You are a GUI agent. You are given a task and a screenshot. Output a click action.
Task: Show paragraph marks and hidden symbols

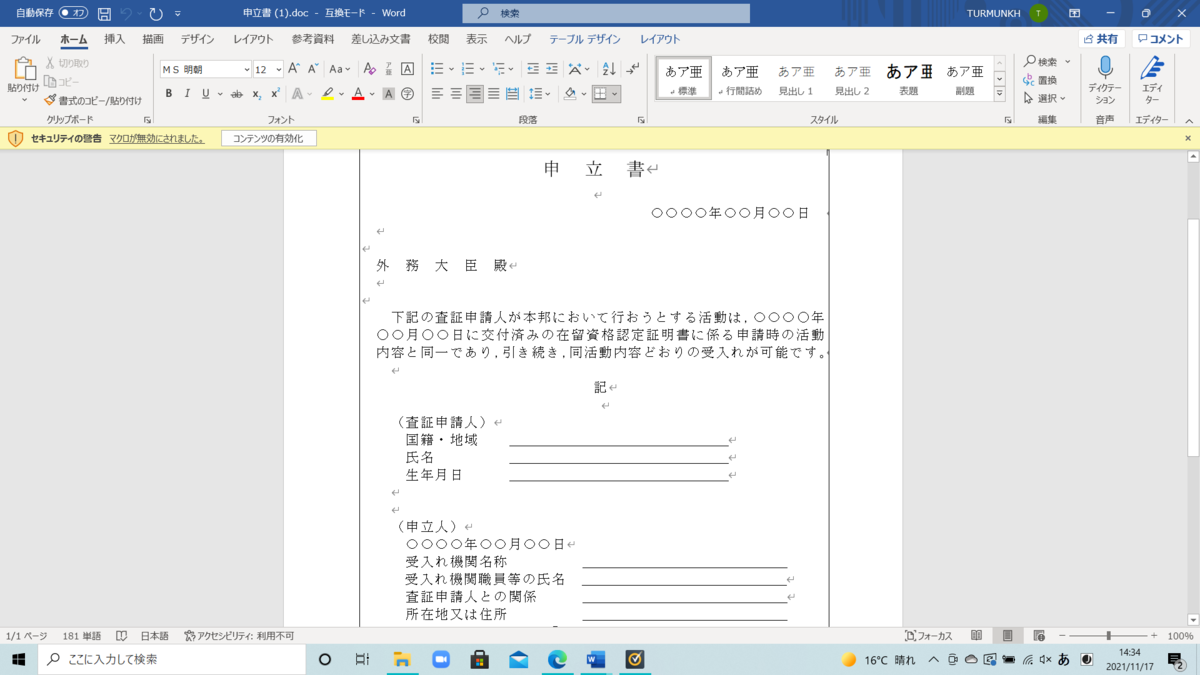(x=632, y=69)
